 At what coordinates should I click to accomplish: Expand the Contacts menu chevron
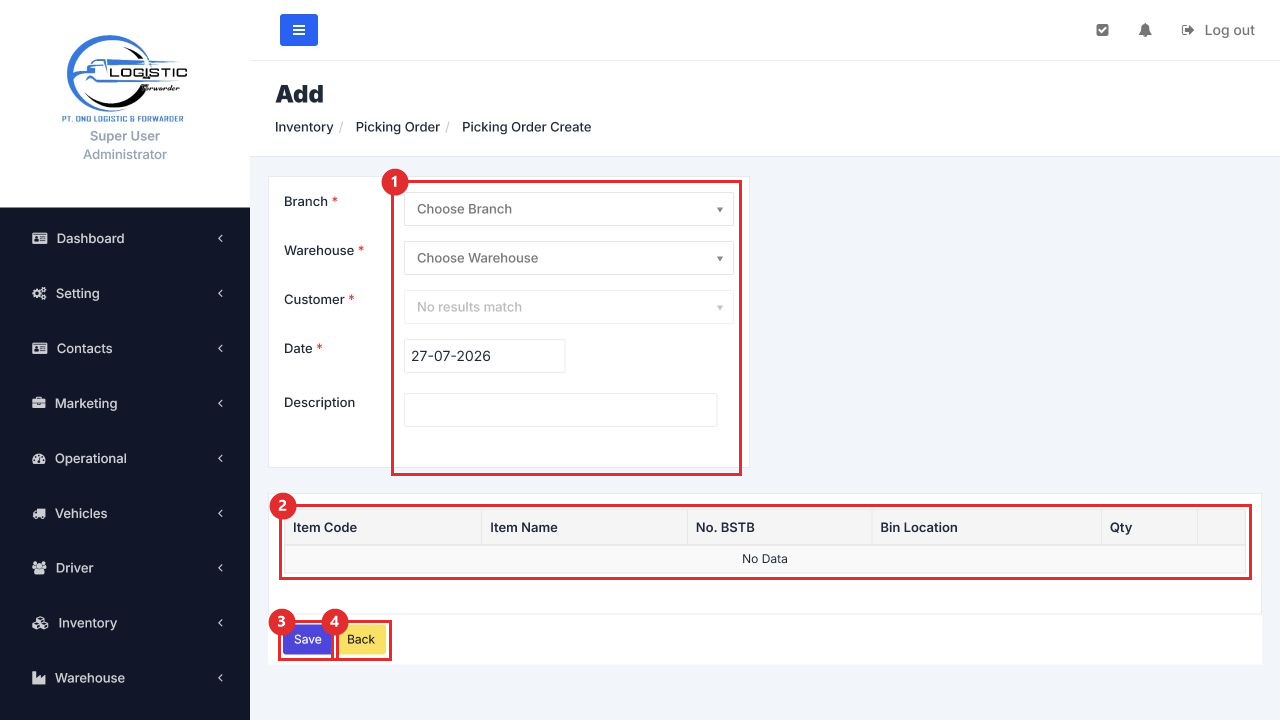coord(220,348)
